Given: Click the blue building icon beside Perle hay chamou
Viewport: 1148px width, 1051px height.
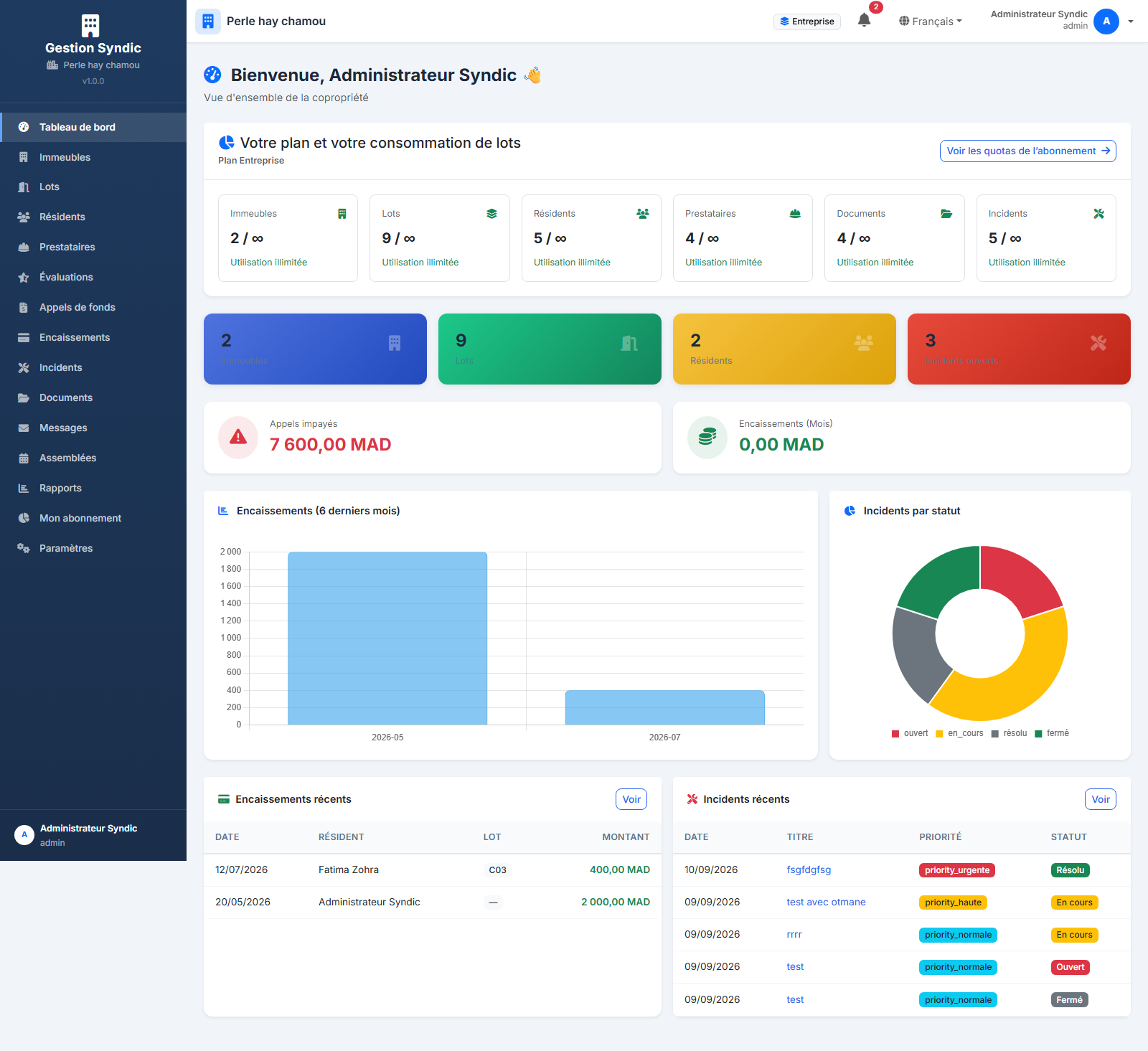Looking at the screenshot, I should point(208,22).
